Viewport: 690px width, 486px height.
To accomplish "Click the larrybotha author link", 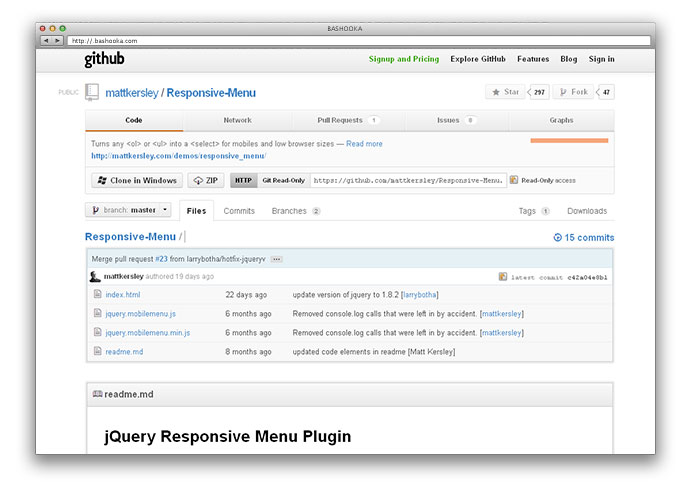I will pyautogui.click(x=419, y=295).
